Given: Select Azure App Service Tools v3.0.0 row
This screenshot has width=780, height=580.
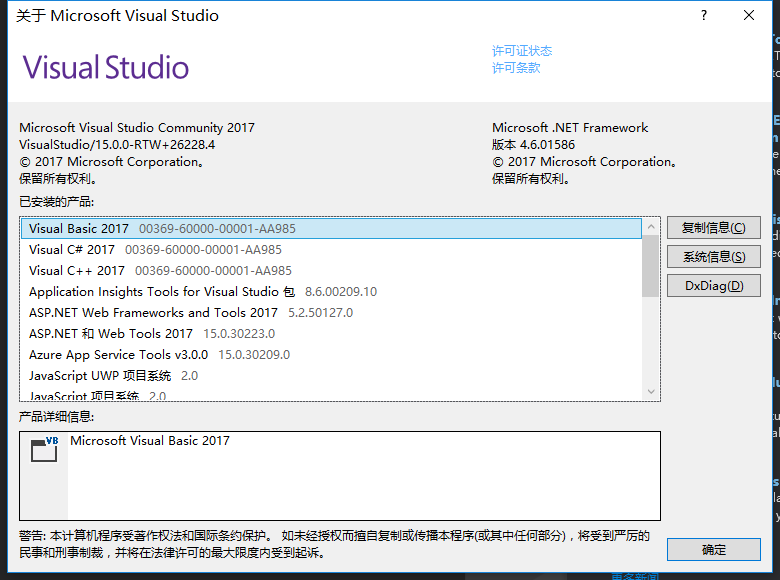Looking at the screenshot, I should coord(331,355).
